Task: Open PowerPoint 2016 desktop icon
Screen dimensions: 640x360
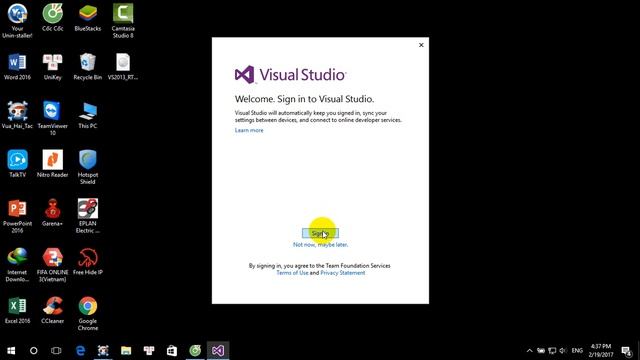Action: coord(17,216)
